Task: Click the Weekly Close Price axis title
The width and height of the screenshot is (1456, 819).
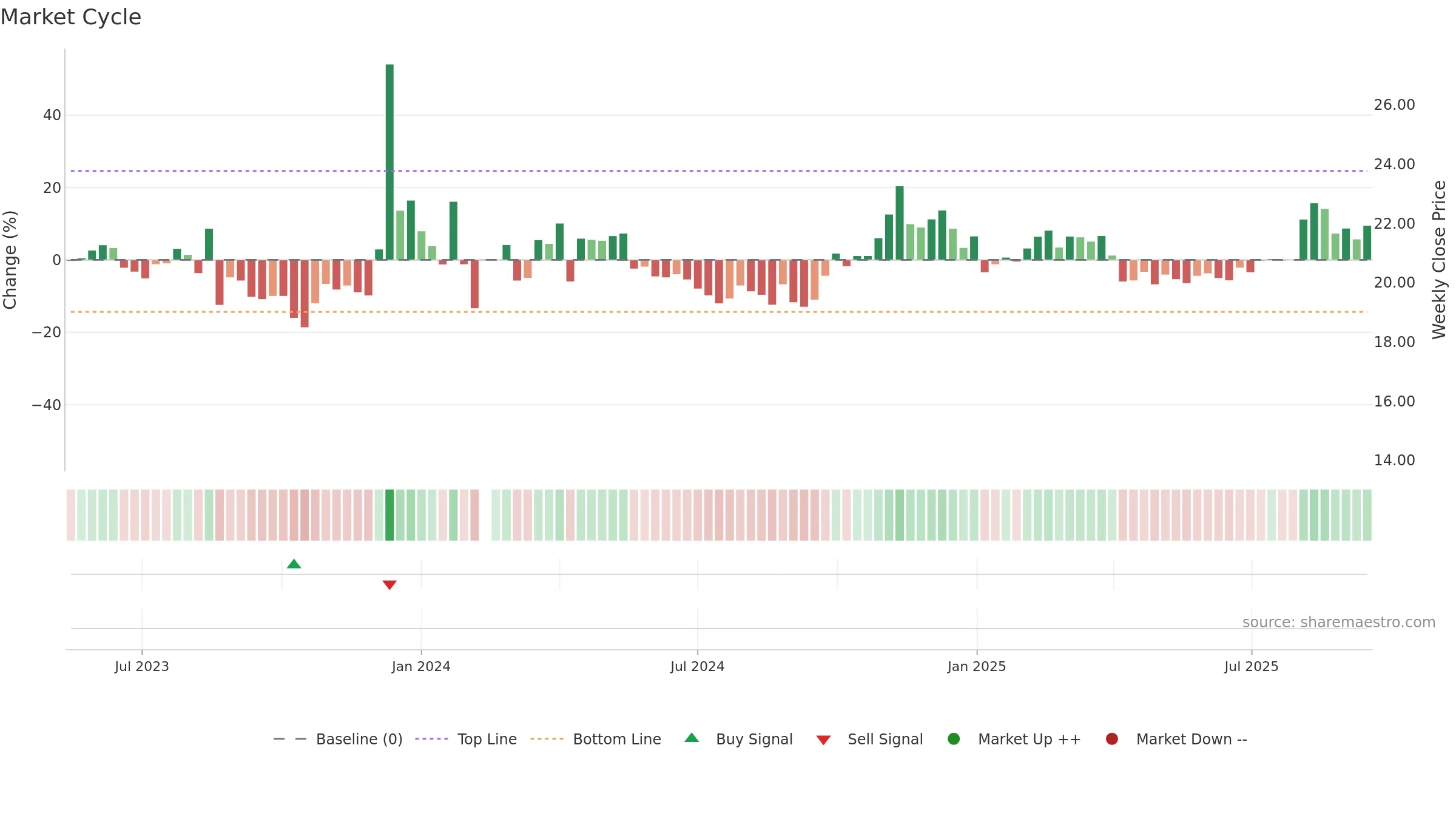Action: 1439,260
